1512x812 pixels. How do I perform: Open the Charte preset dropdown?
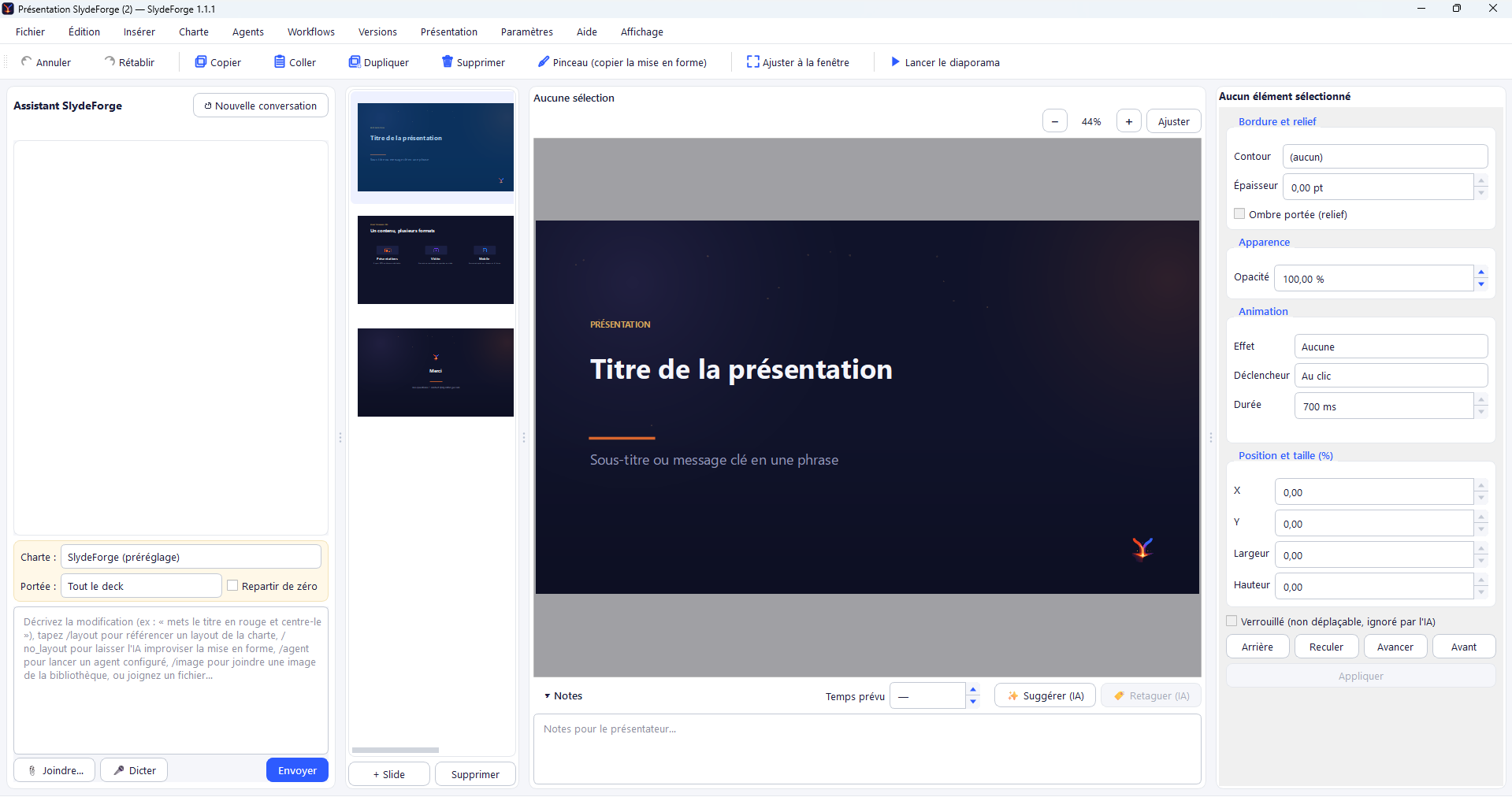(191, 557)
